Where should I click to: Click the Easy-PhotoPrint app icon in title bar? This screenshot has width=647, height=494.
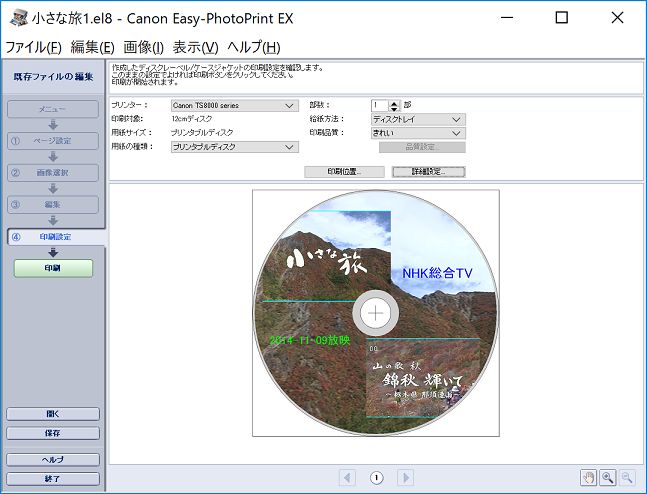click(19, 18)
